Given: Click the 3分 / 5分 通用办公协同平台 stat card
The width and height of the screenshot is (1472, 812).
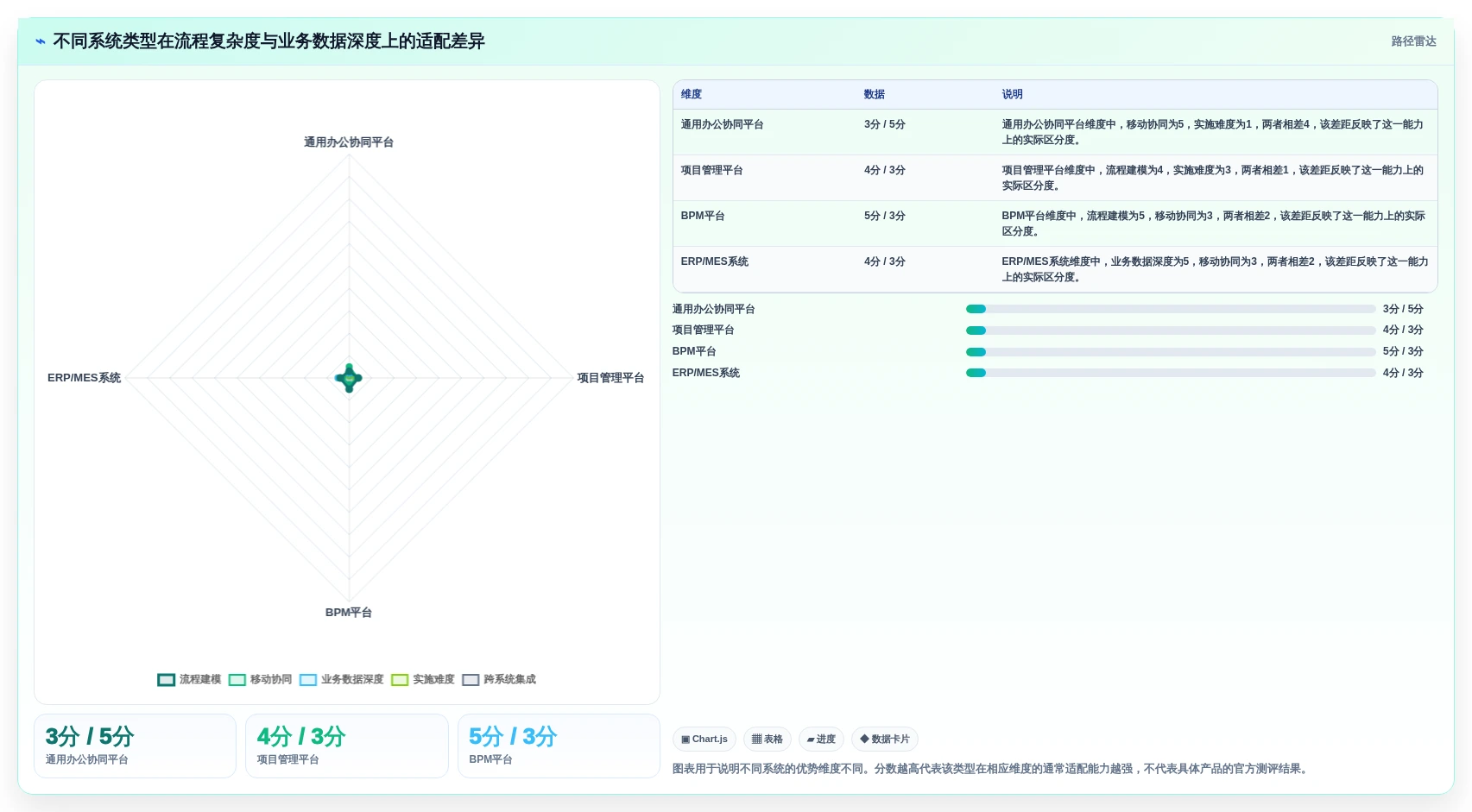Looking at the screenshot, I should (135, 746).
